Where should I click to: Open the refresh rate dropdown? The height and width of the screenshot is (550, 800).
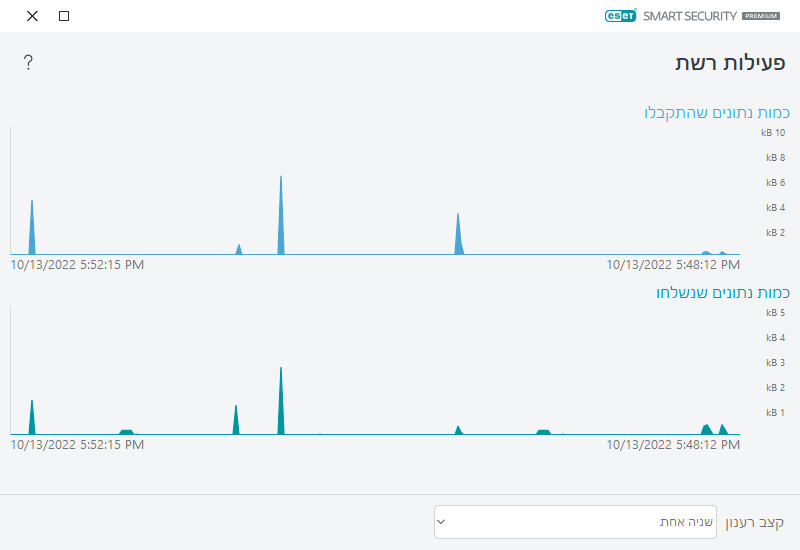[575, 522]
